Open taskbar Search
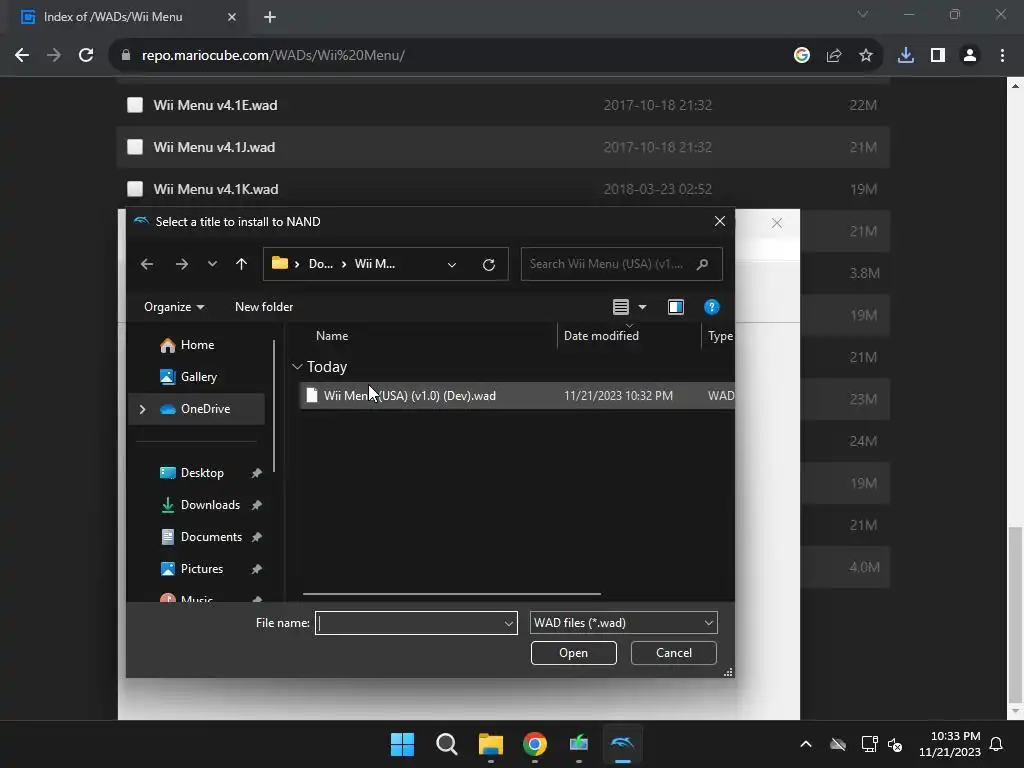The image size is (1024, 768). 447,744
